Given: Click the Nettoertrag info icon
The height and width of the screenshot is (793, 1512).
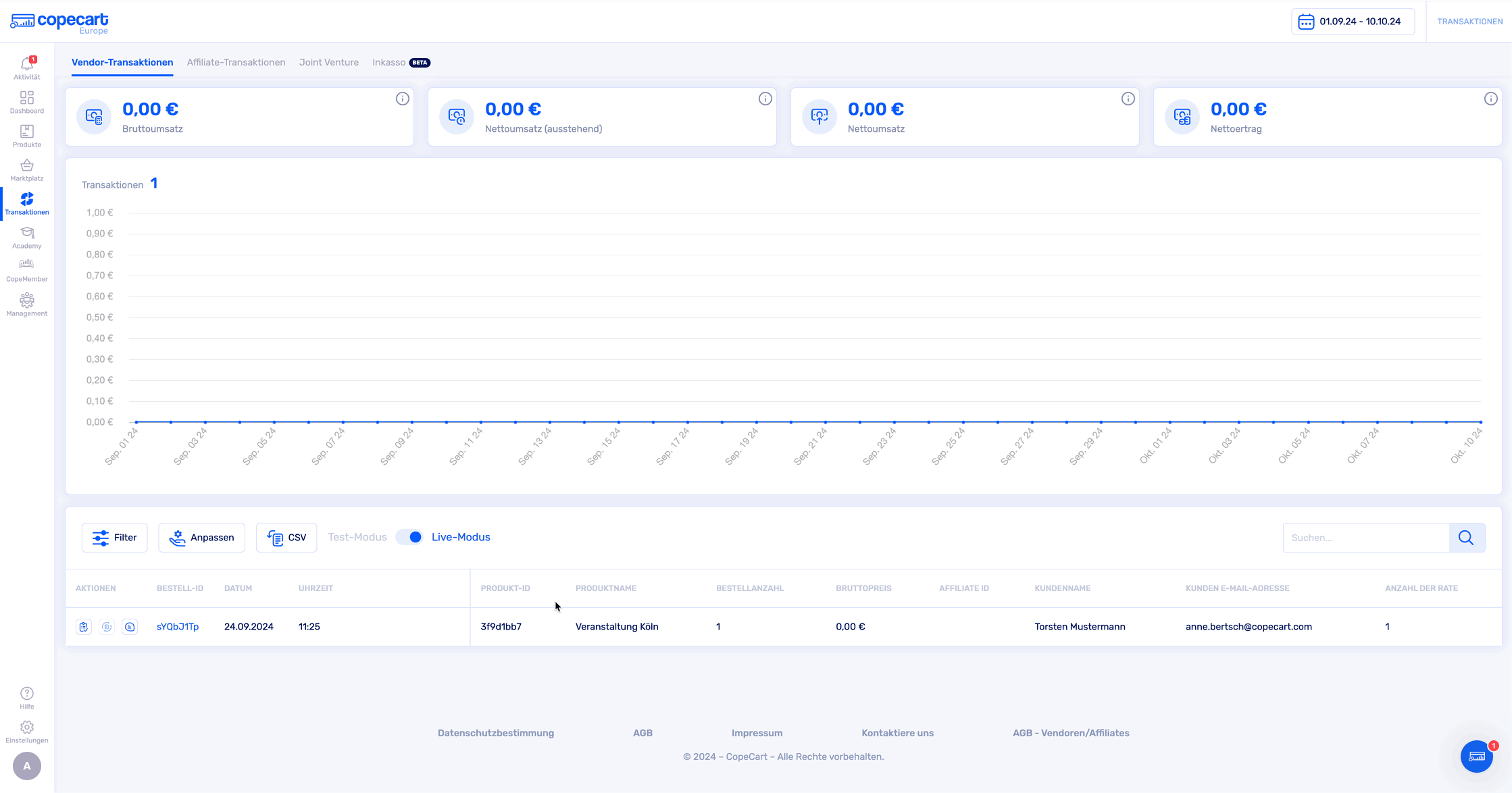Looking at the screenshot, I should 1490,99.
